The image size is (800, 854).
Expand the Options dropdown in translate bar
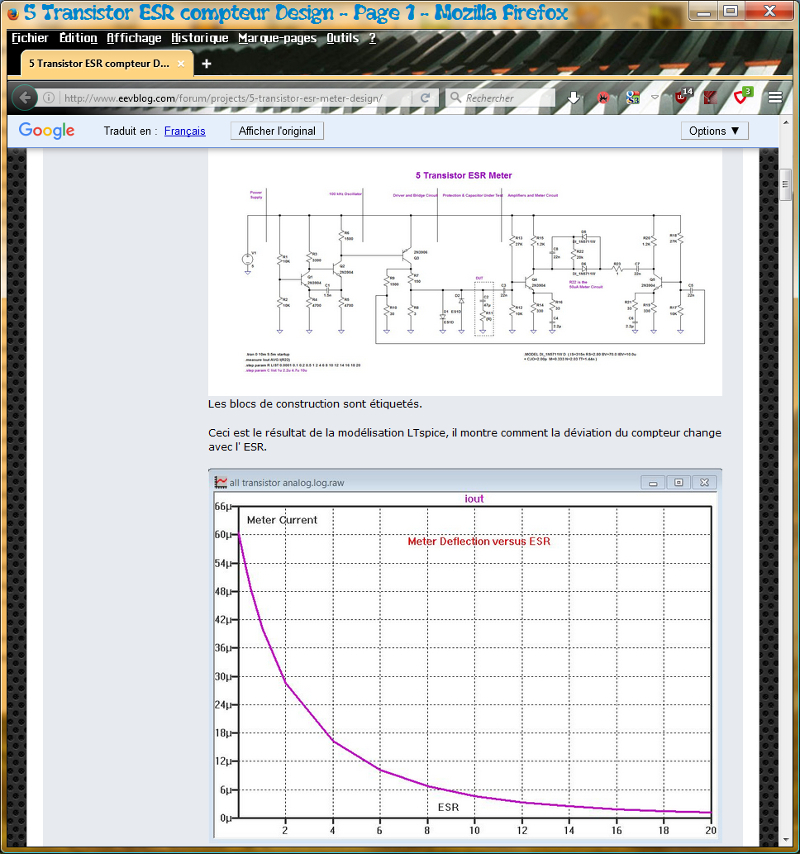click(x=715, y=131)
